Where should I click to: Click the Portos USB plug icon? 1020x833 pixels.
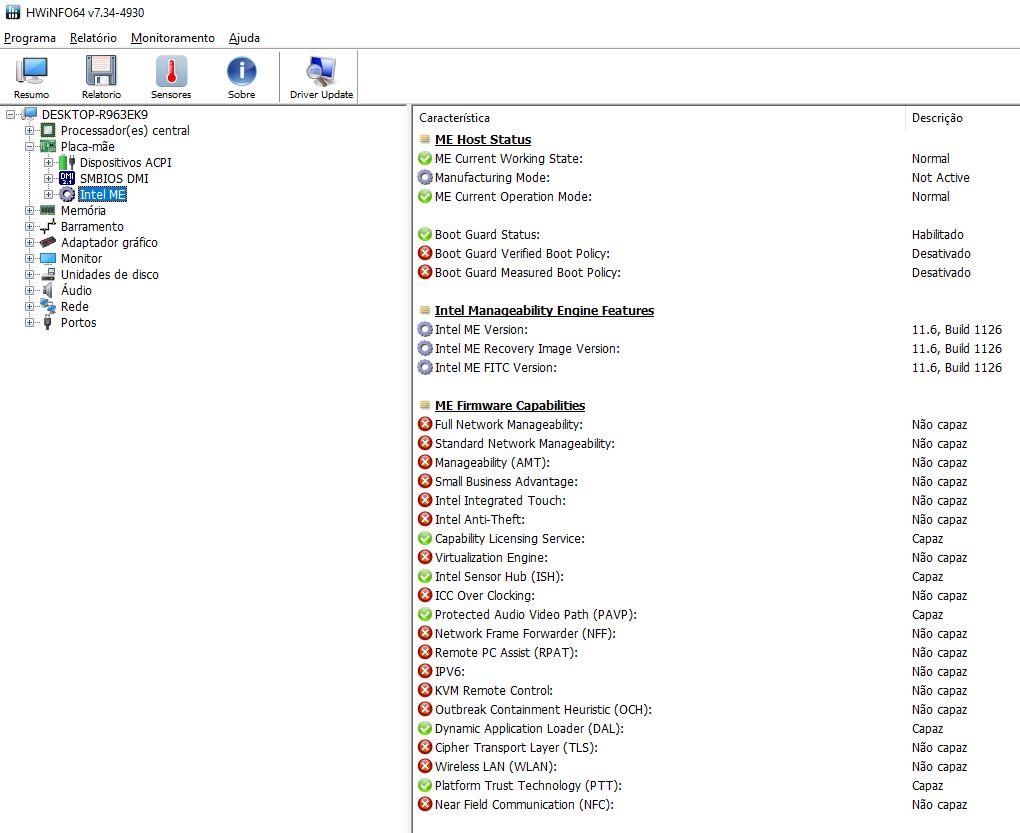point(47,323)
